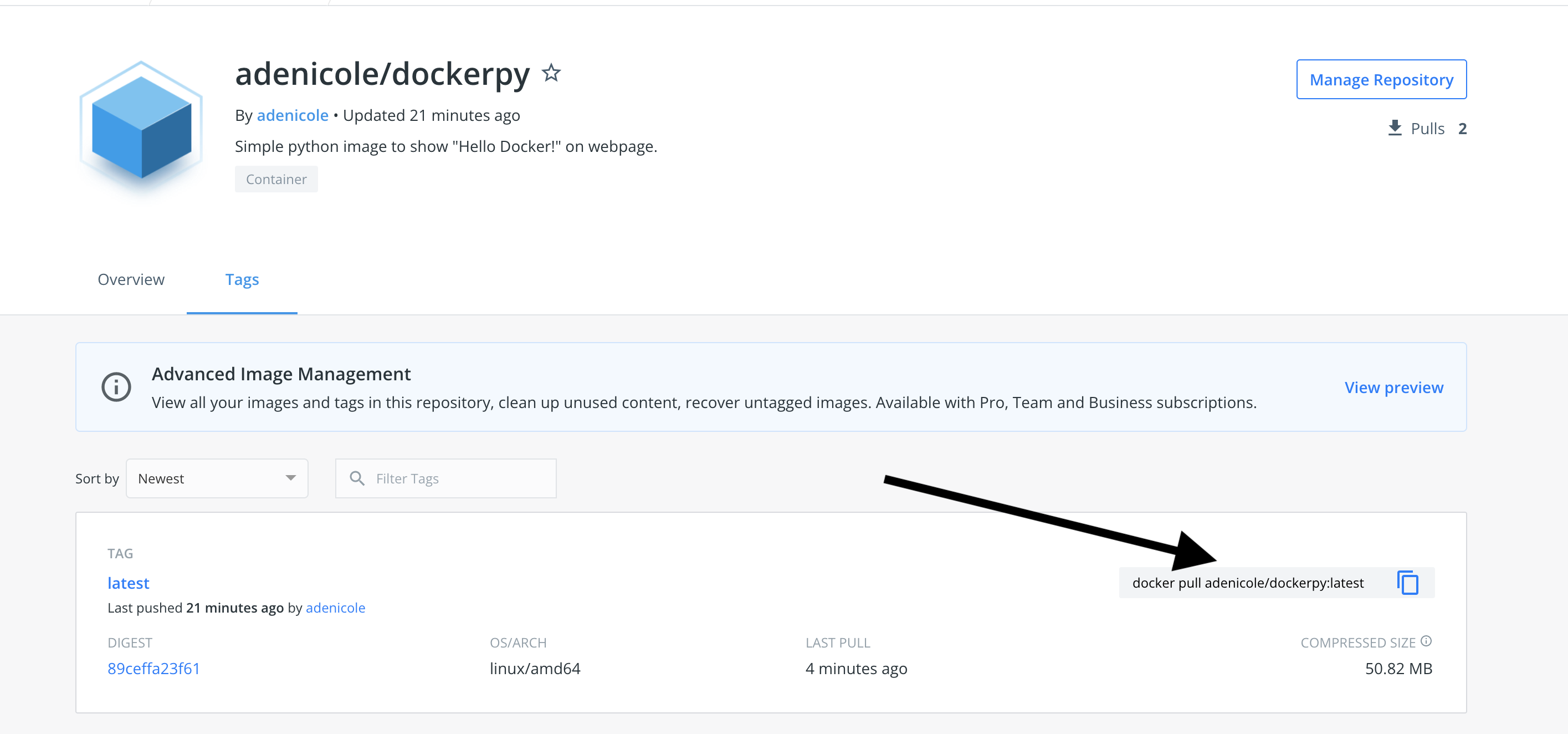Click inside the Filter Tags field
This screenshot has width=1568, height=734.
[x=444, y=478]
